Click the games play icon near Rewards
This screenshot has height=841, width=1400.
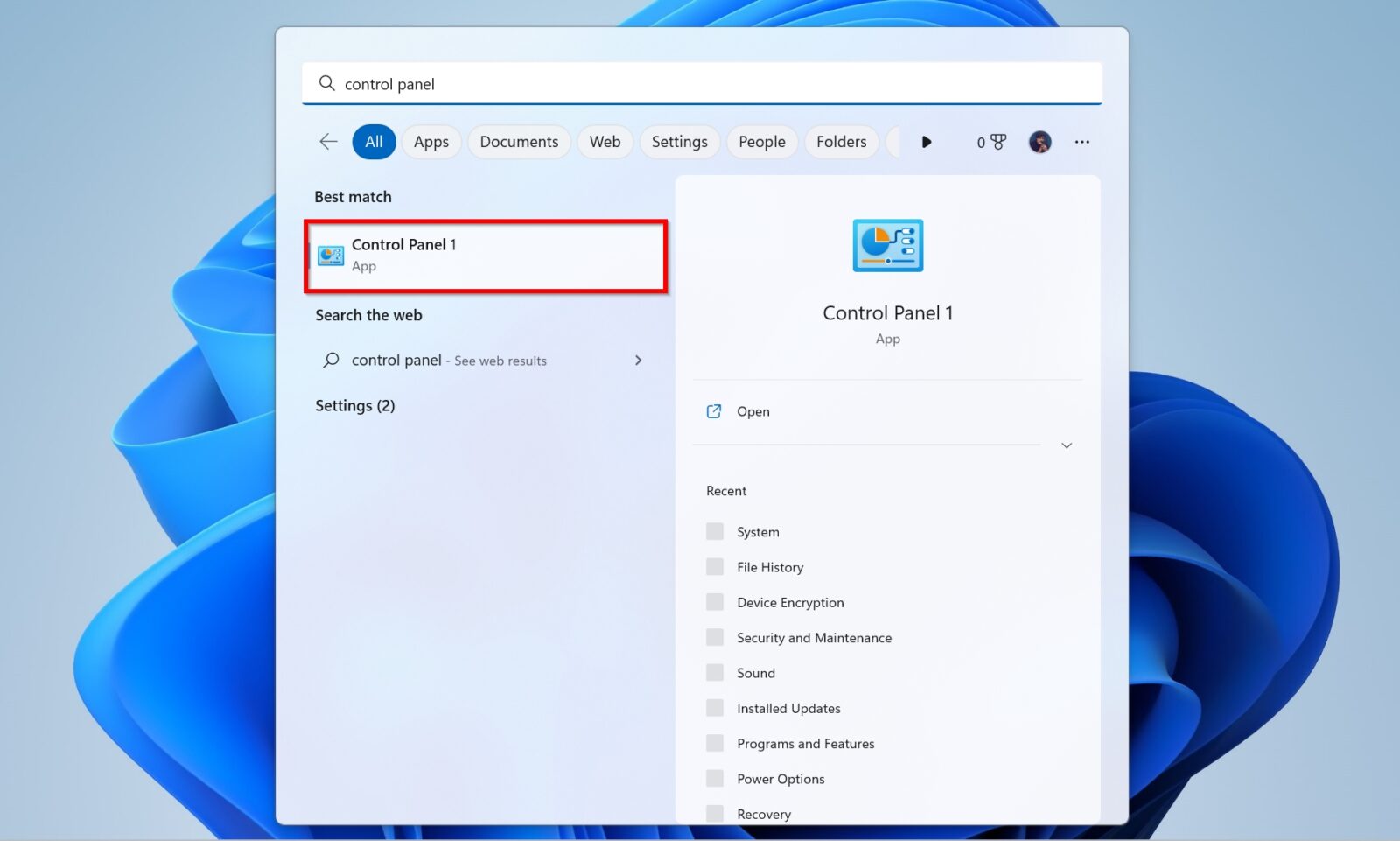click(927, 141)
